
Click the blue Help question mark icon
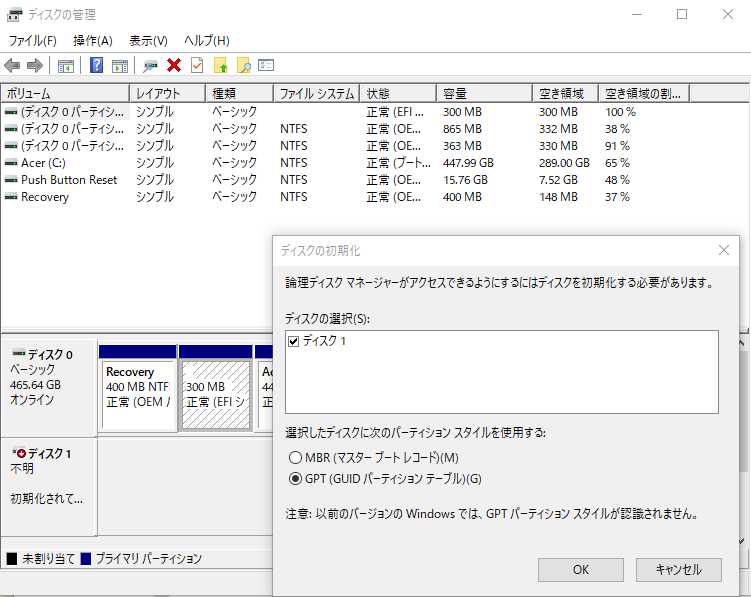(97, 65)
